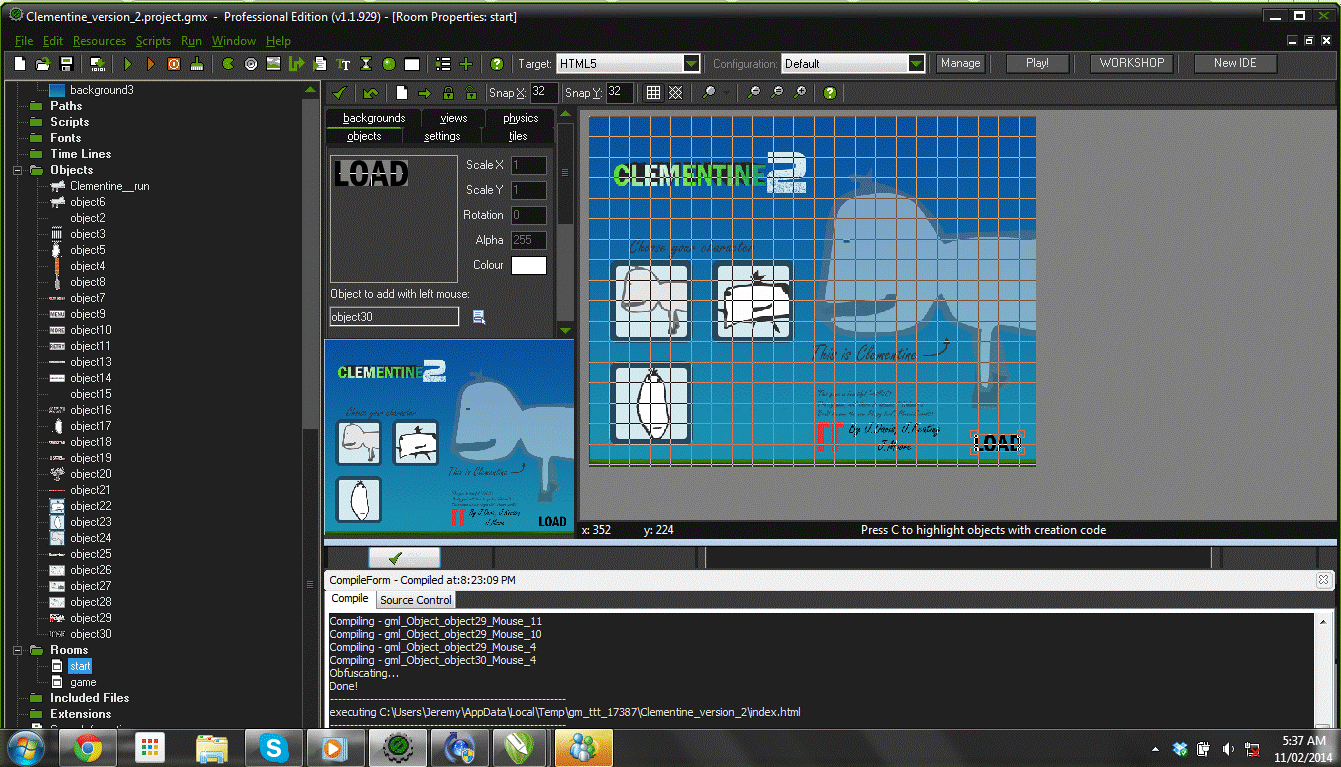
Task: Collapse the Objects folder in resource tree
Action: click(19, 170)
